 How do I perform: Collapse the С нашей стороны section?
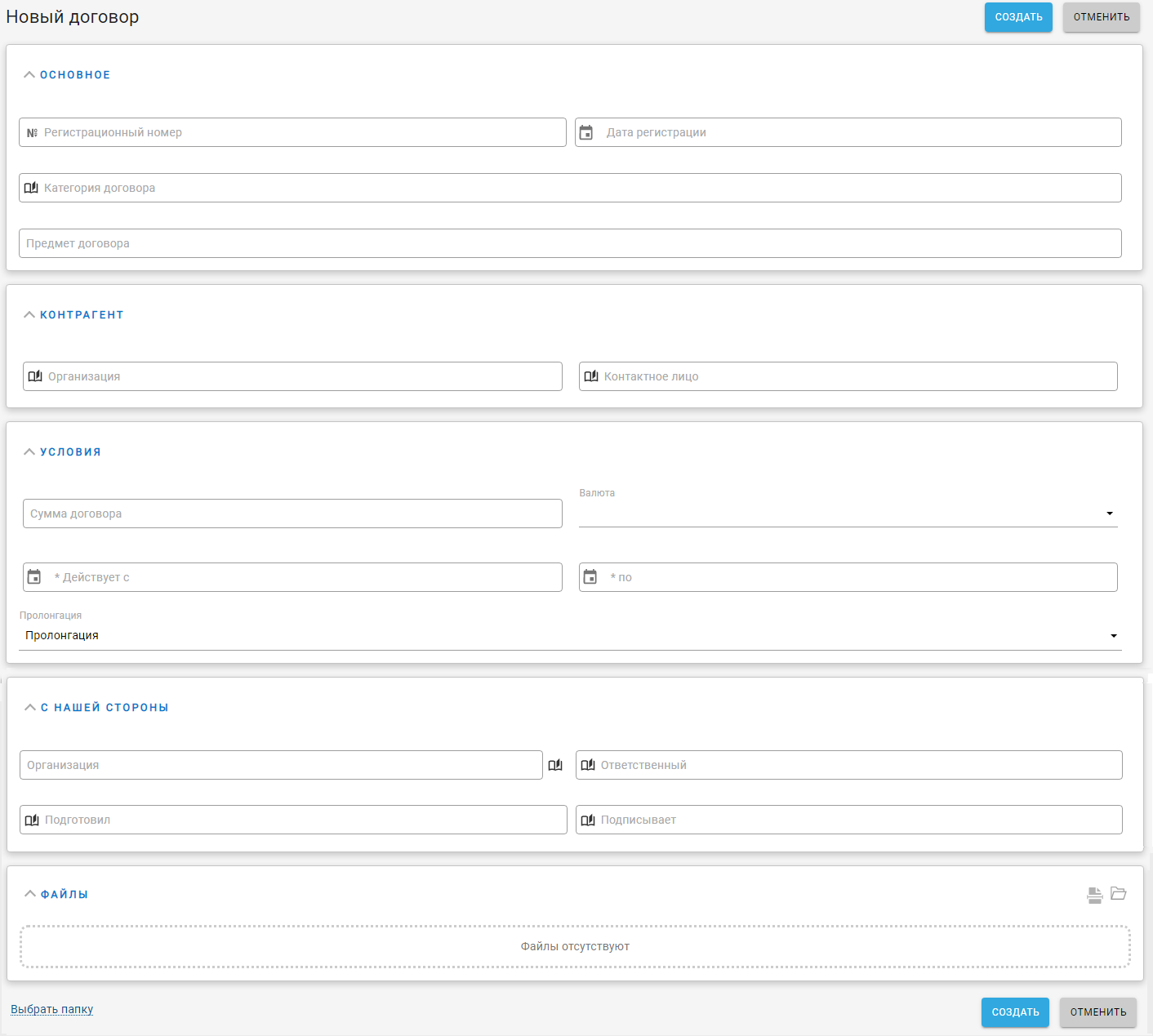30,708
